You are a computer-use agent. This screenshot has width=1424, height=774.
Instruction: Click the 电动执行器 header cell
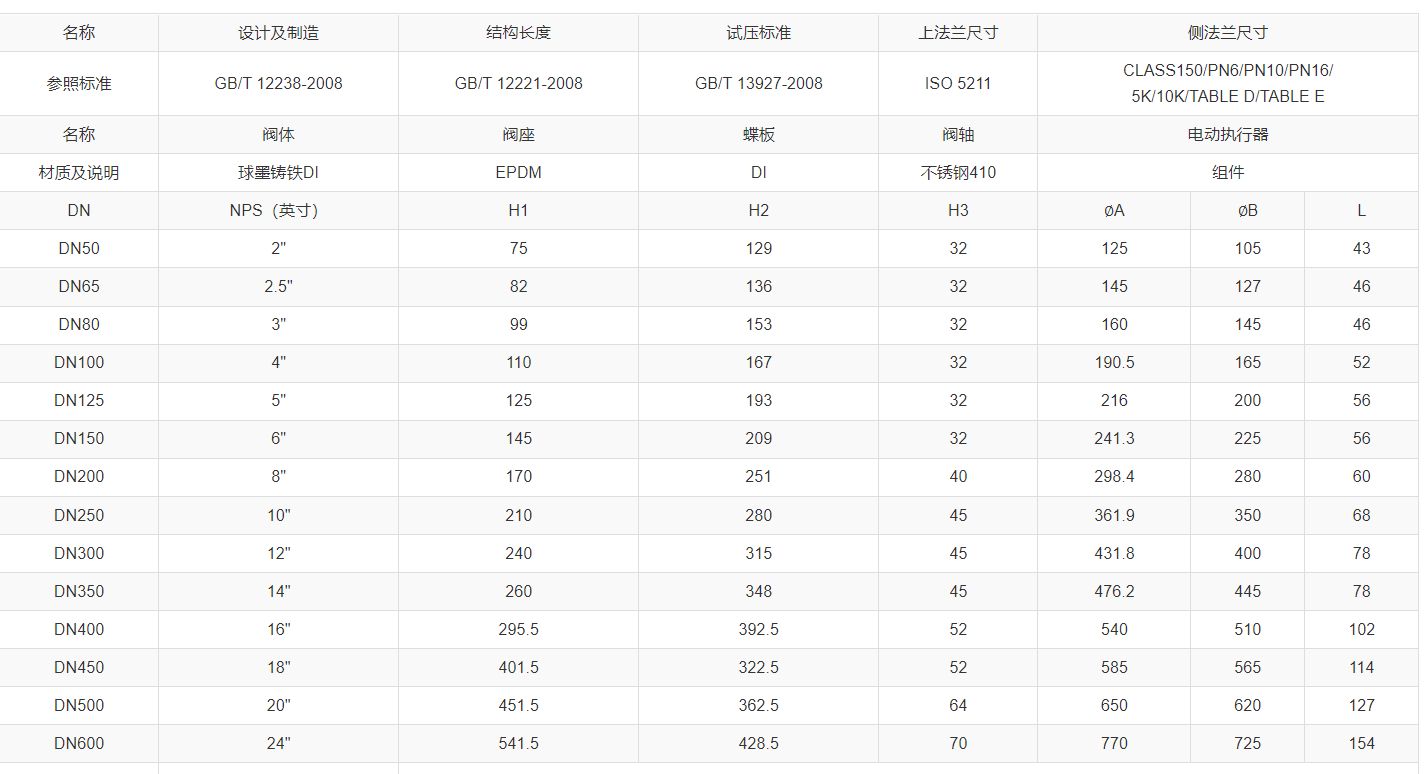pos(1227,135)
